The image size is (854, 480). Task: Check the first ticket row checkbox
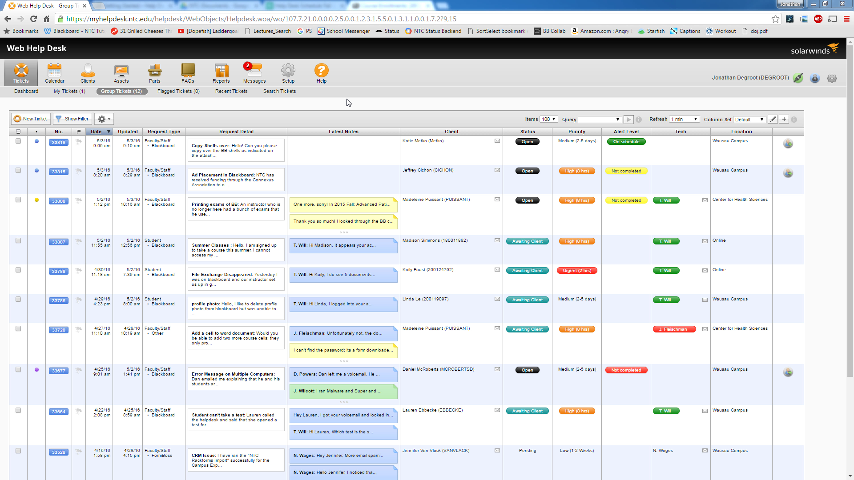[18, 142]
